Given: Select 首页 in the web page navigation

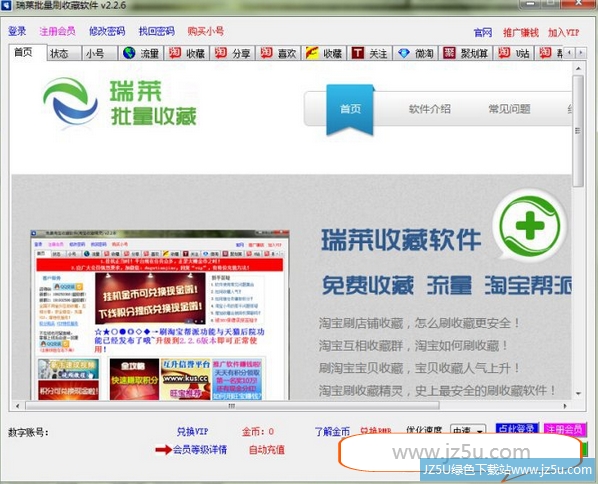Looking at the screenshot, I should point(350,109).
